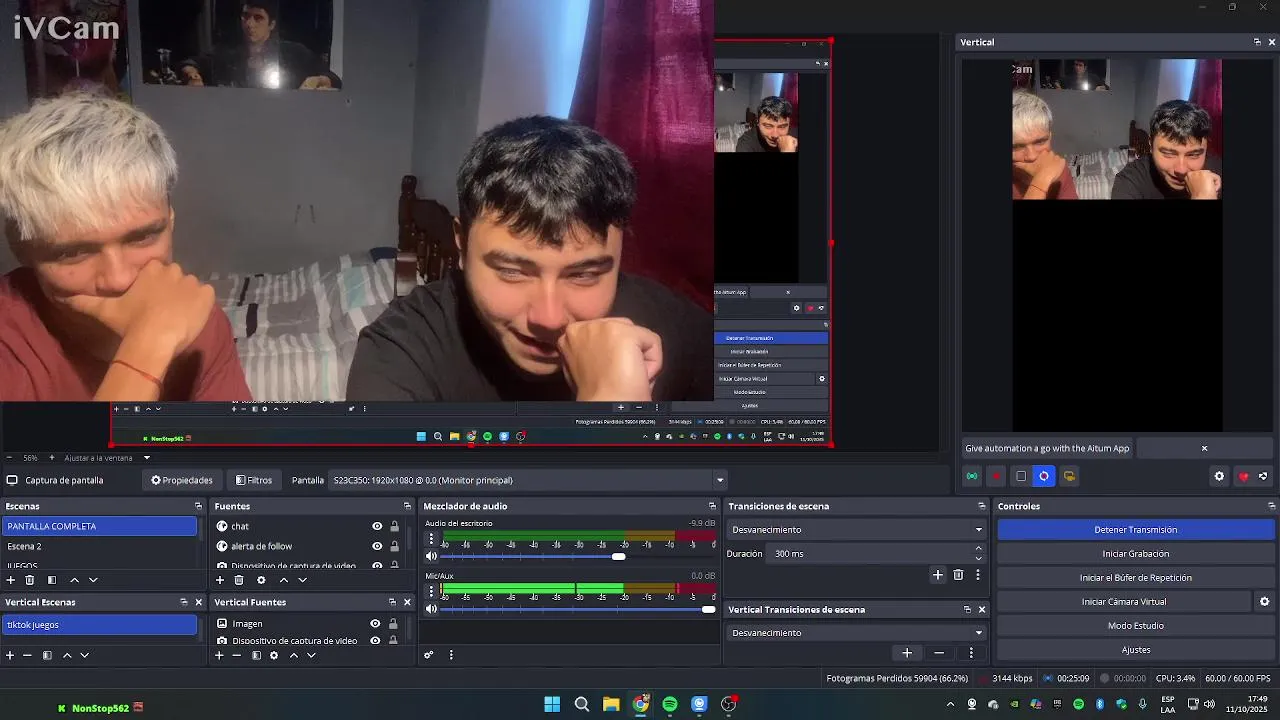Toggle visibility of alerta de follow source
This screenshot has height=720, width=1280.
[377, 546]
